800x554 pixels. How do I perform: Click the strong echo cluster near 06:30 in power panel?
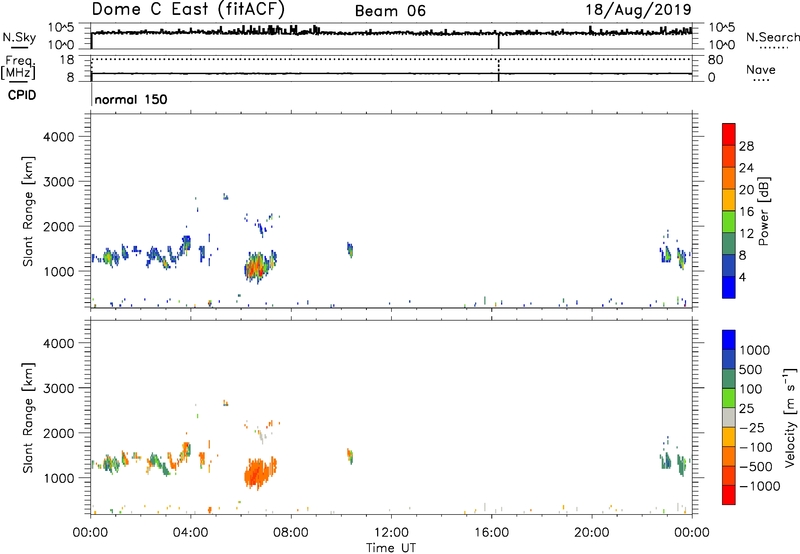tap(259, 266)
